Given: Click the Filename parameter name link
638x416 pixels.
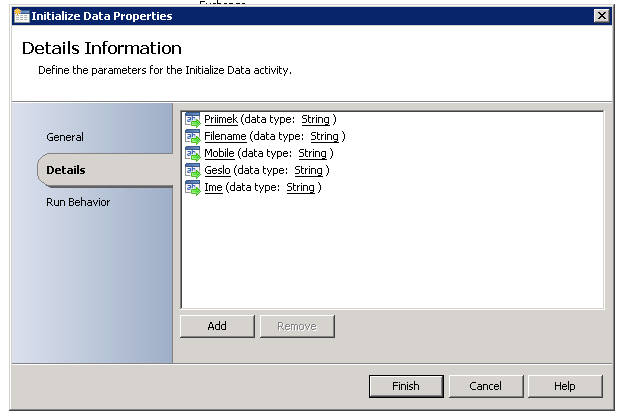Looking at the screenshot, I should tap(224, 137).
